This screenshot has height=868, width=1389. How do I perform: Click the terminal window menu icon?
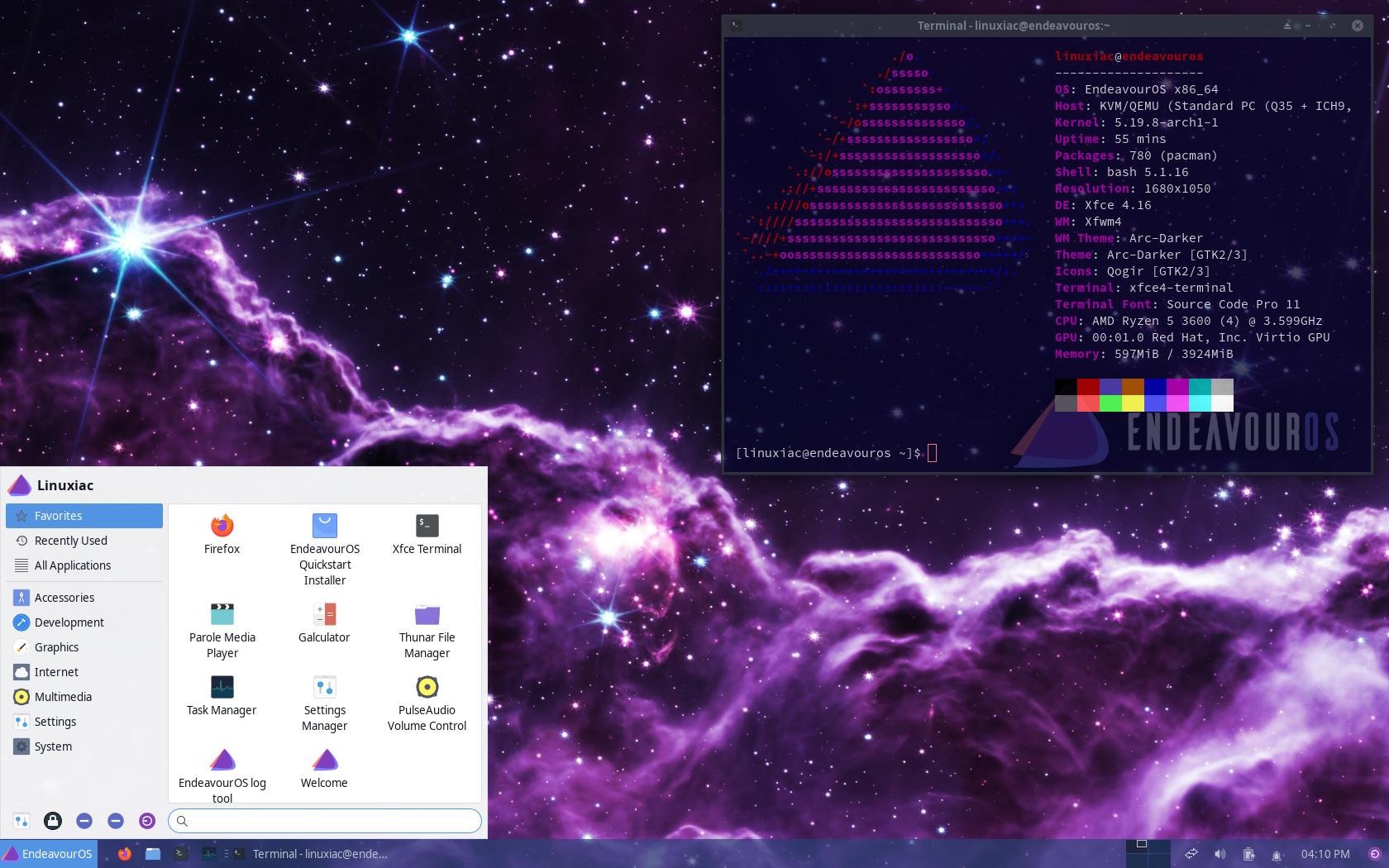[736, 26]
